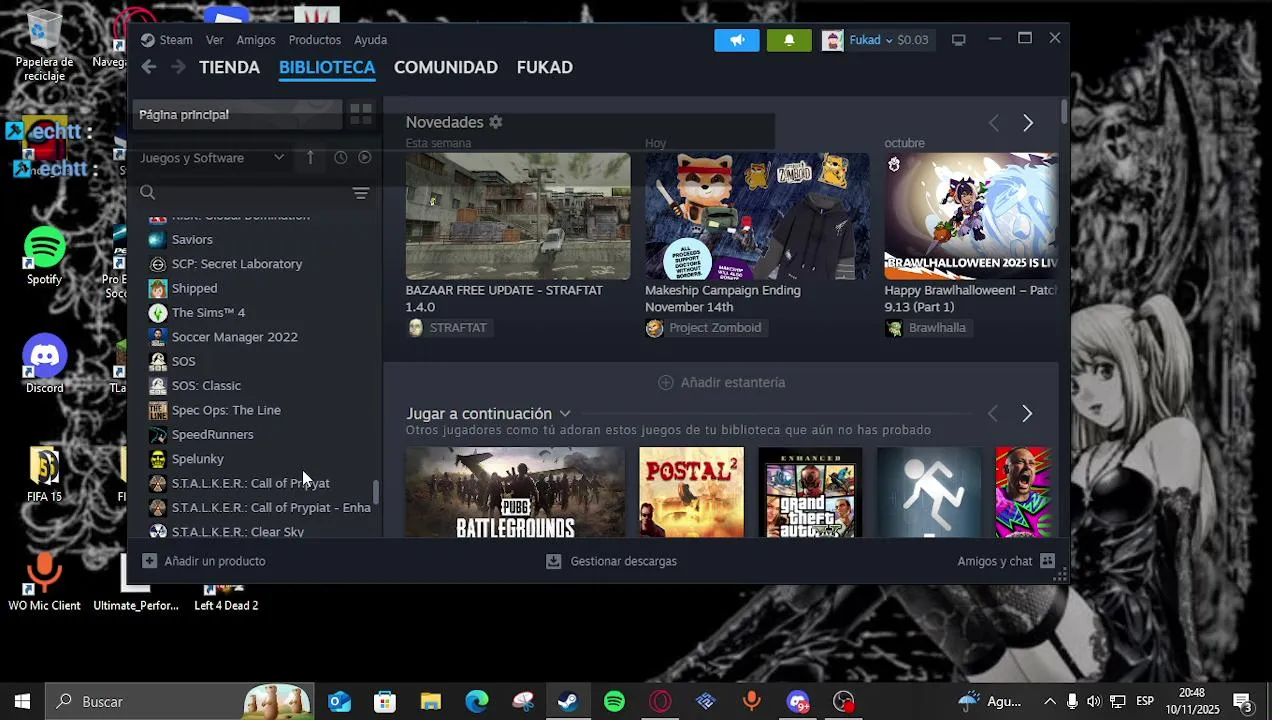This screenshot has height=720, width=1272.
Task: Click the Gestionar descargas download icon
Action: tap(553, 561)
